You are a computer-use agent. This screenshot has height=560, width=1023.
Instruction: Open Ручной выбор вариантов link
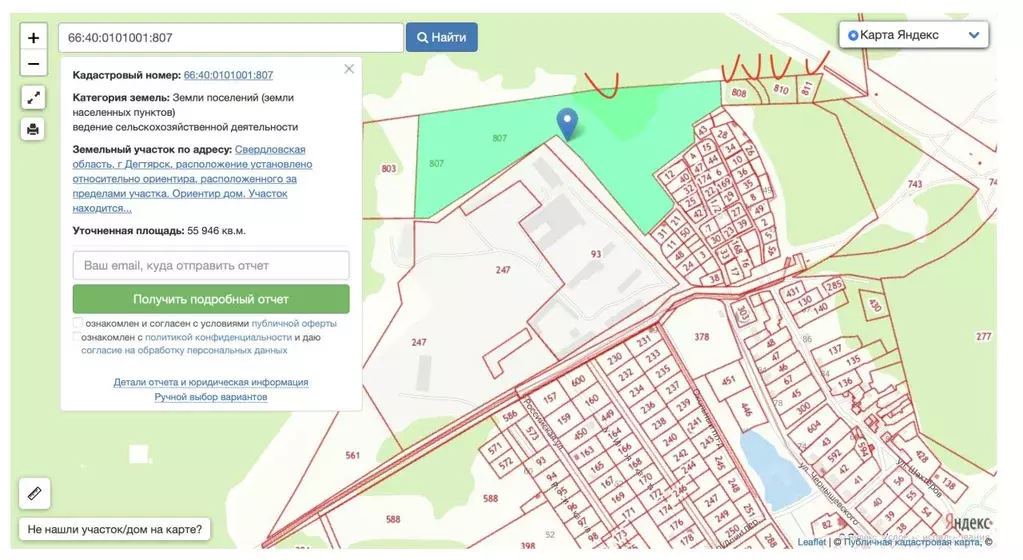(x=211, y=397)
